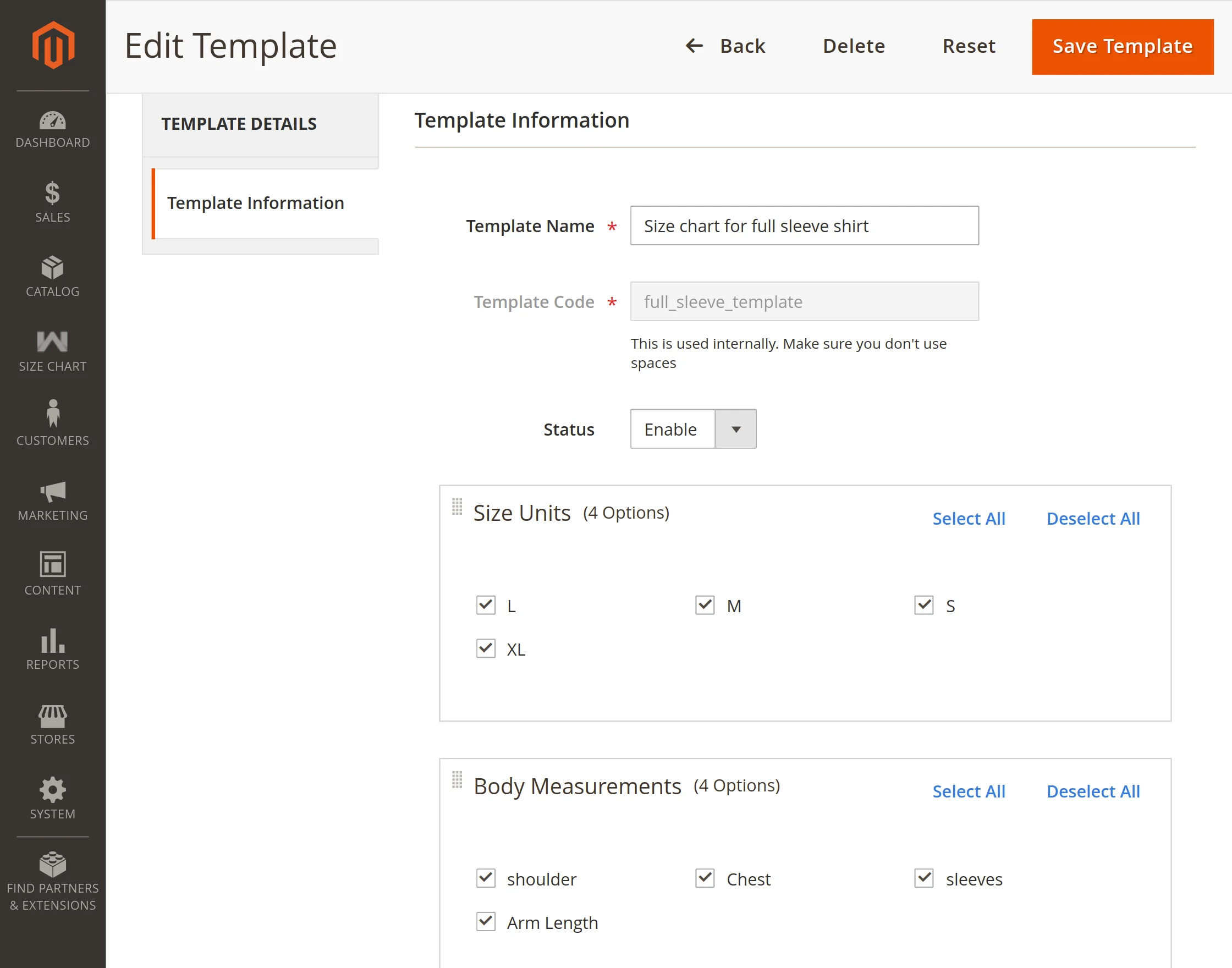The height and width of the screenshot is (968, 1232).
Task: Select the Template Information tab
Action: click(x=256, y=203)
